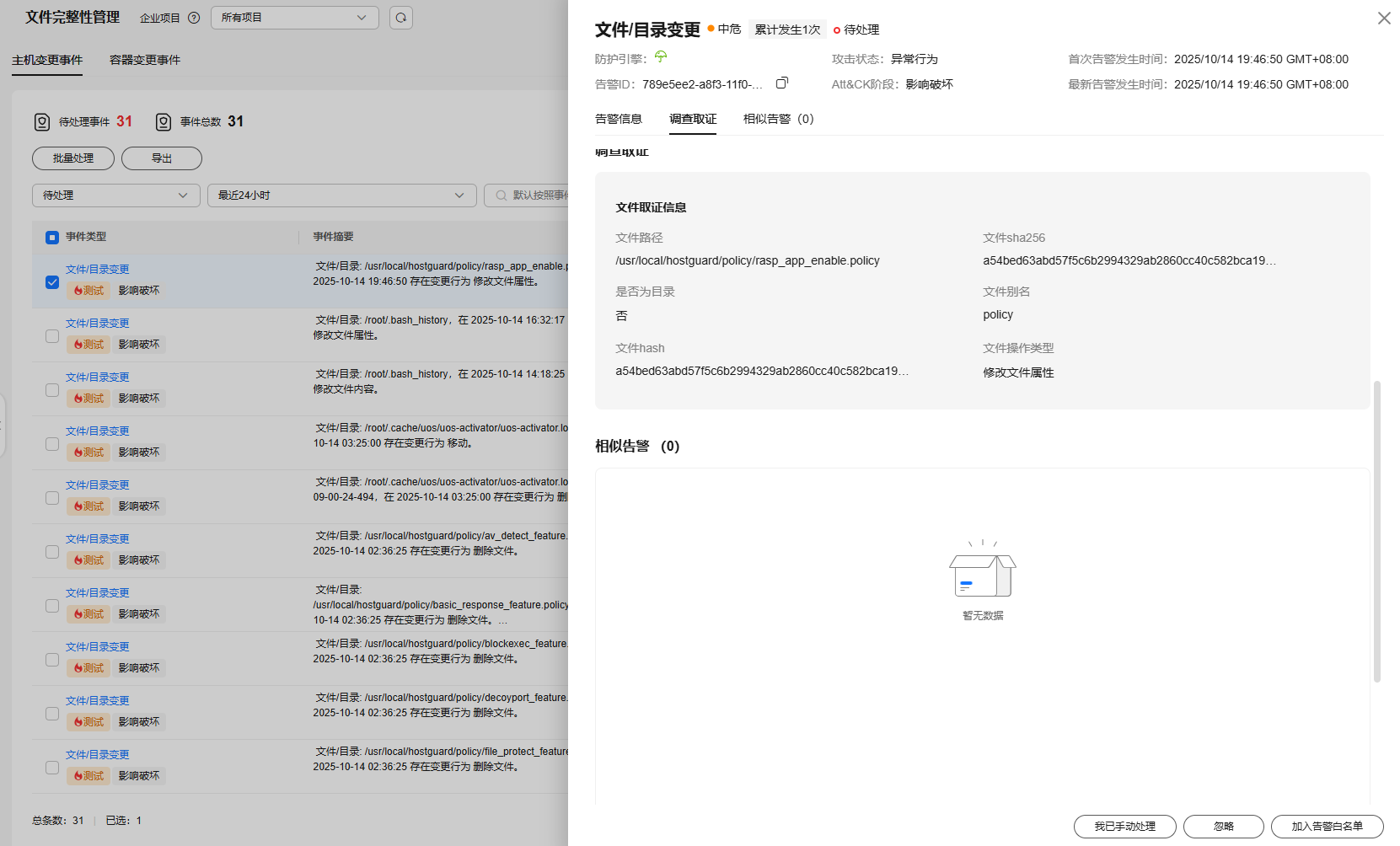This screenshot has height=846, width=1400.
Task: Check the bash_history 14:18:25 event row checkbox
Action: (x=52, y=390)
